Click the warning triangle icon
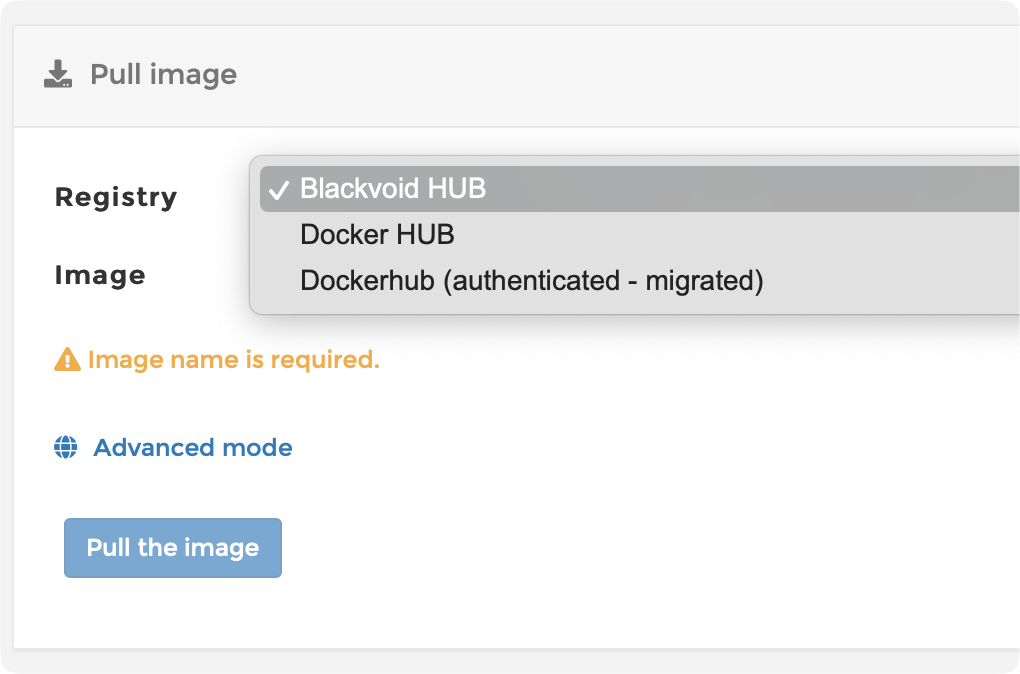Image resolution: width=1020 pixels, height=674 pixels. coord(67,359)
